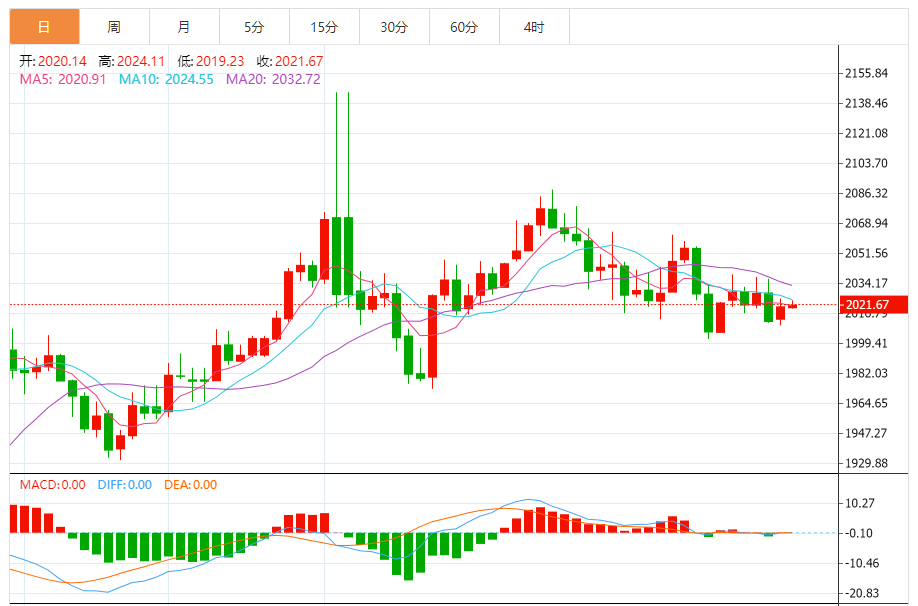Click the 10.27 MACD axis label

[861, 503]
